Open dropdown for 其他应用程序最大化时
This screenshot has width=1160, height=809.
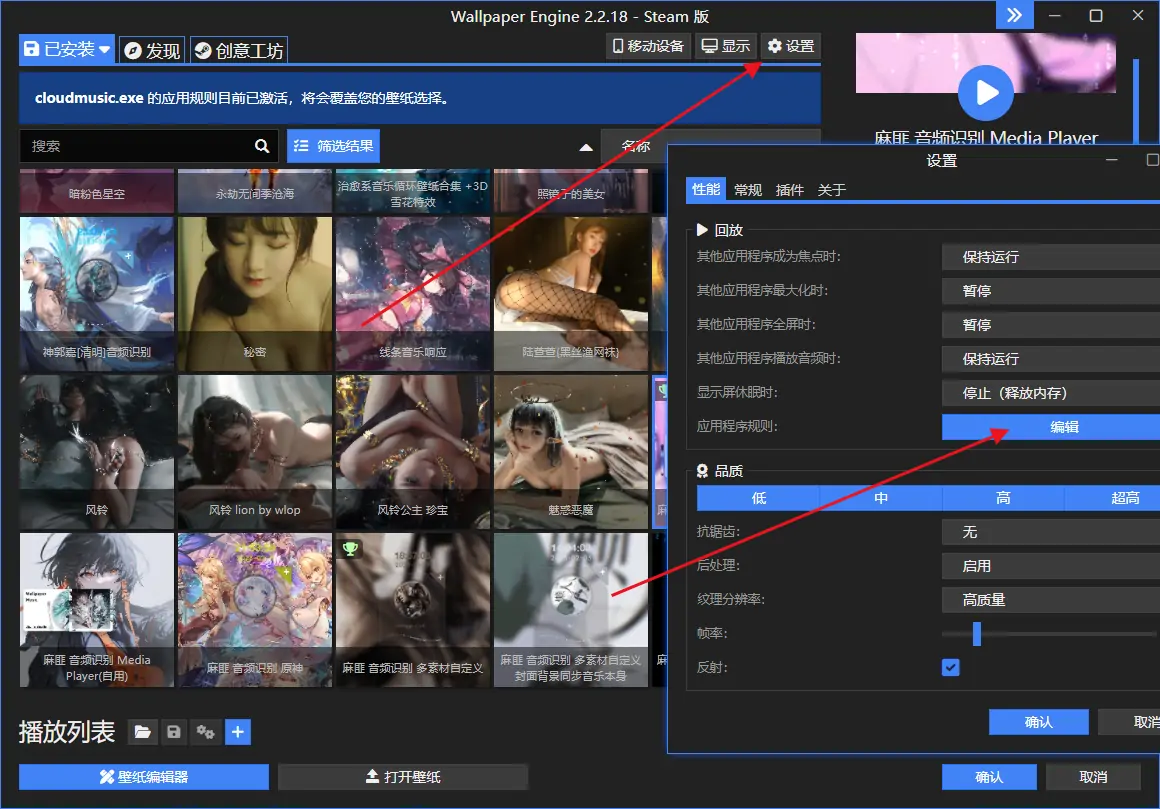pos(1050,291)
